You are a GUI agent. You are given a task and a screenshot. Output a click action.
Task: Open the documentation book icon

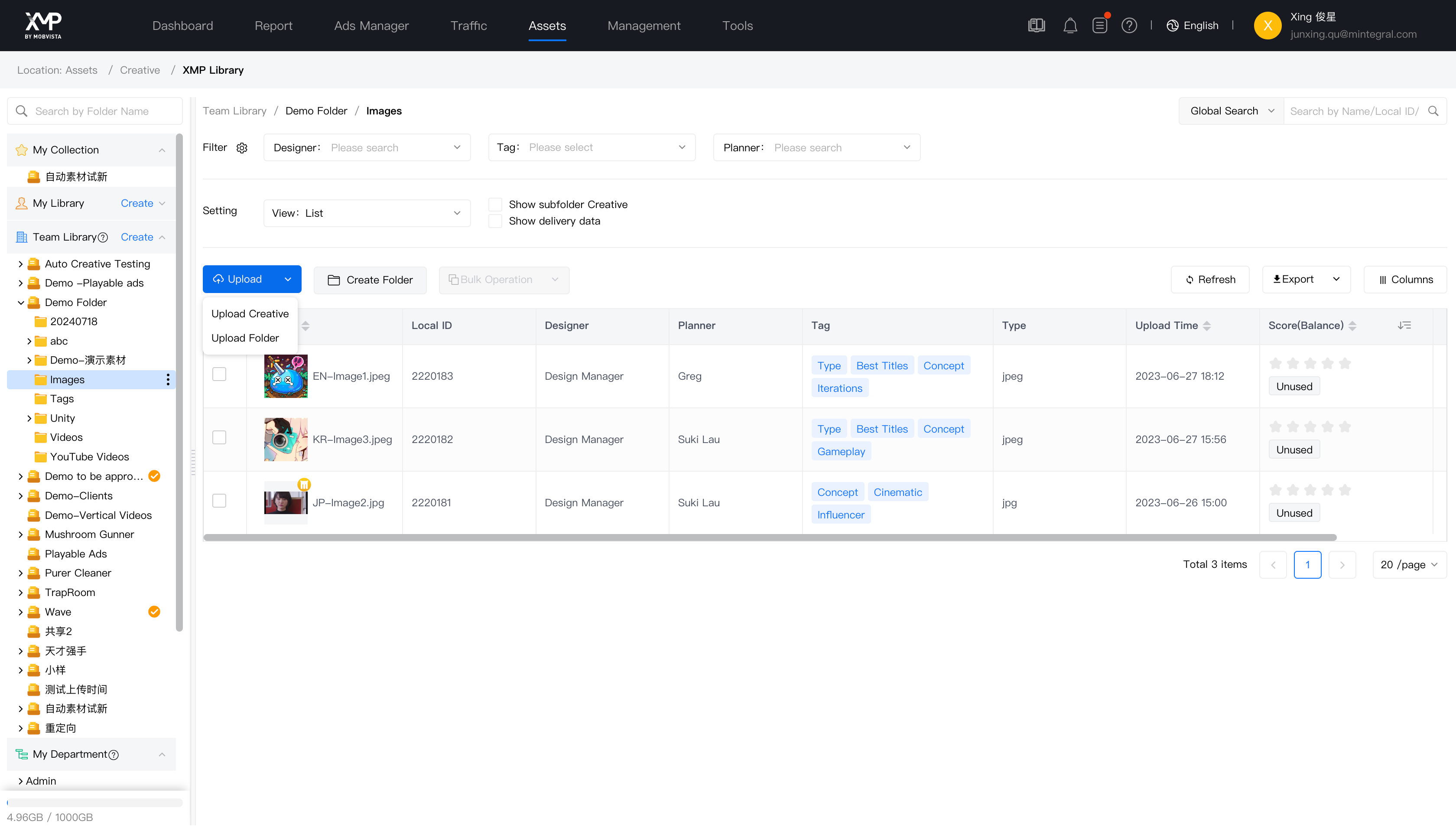[x=1037, y=26]
